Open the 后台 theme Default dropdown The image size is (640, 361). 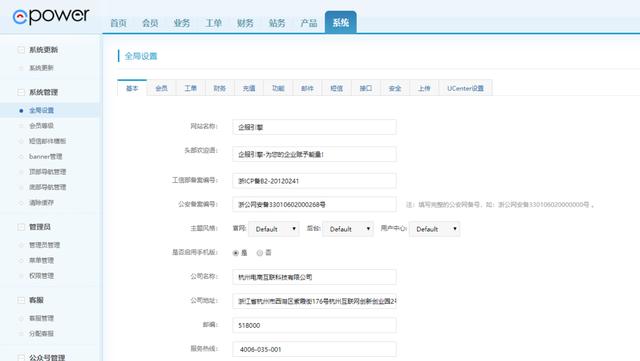pyautogui.click(x=348, y=229)
